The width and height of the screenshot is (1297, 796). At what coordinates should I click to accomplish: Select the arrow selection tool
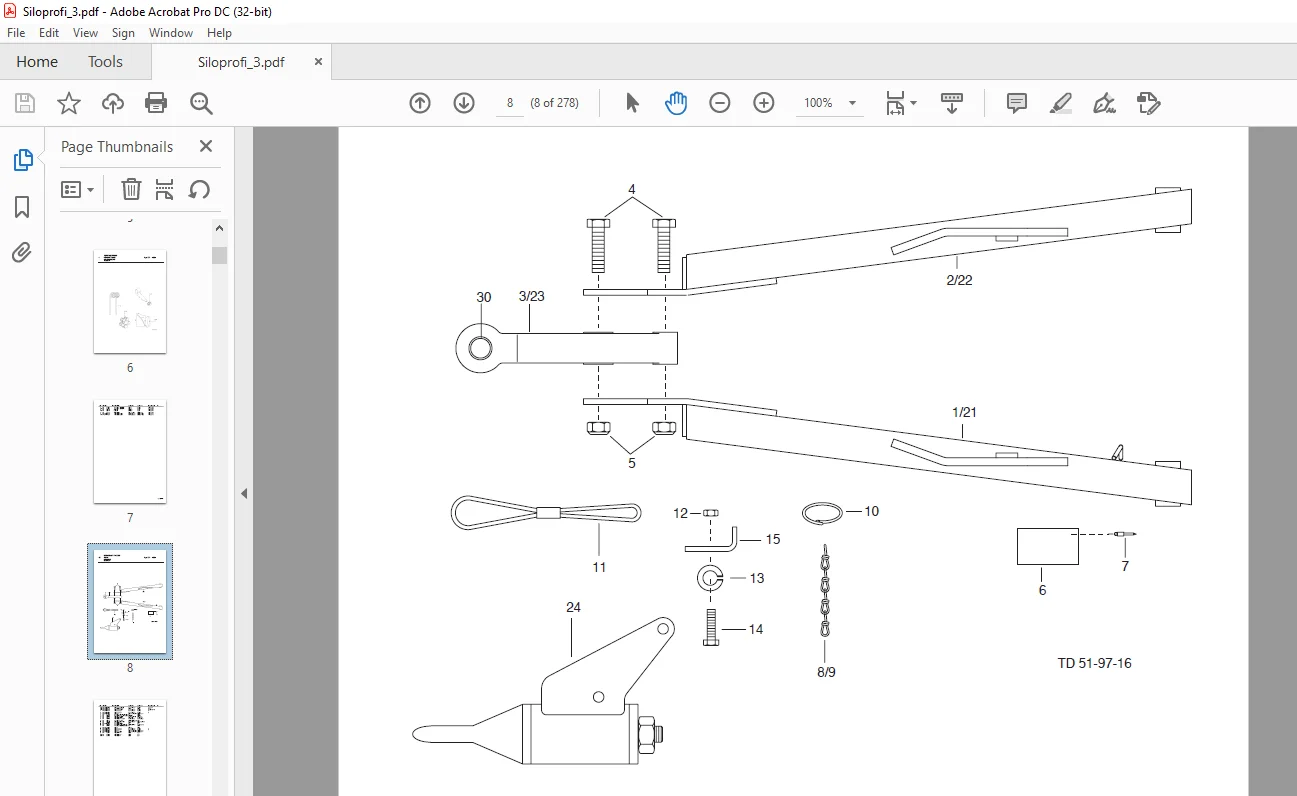(632, 103)
